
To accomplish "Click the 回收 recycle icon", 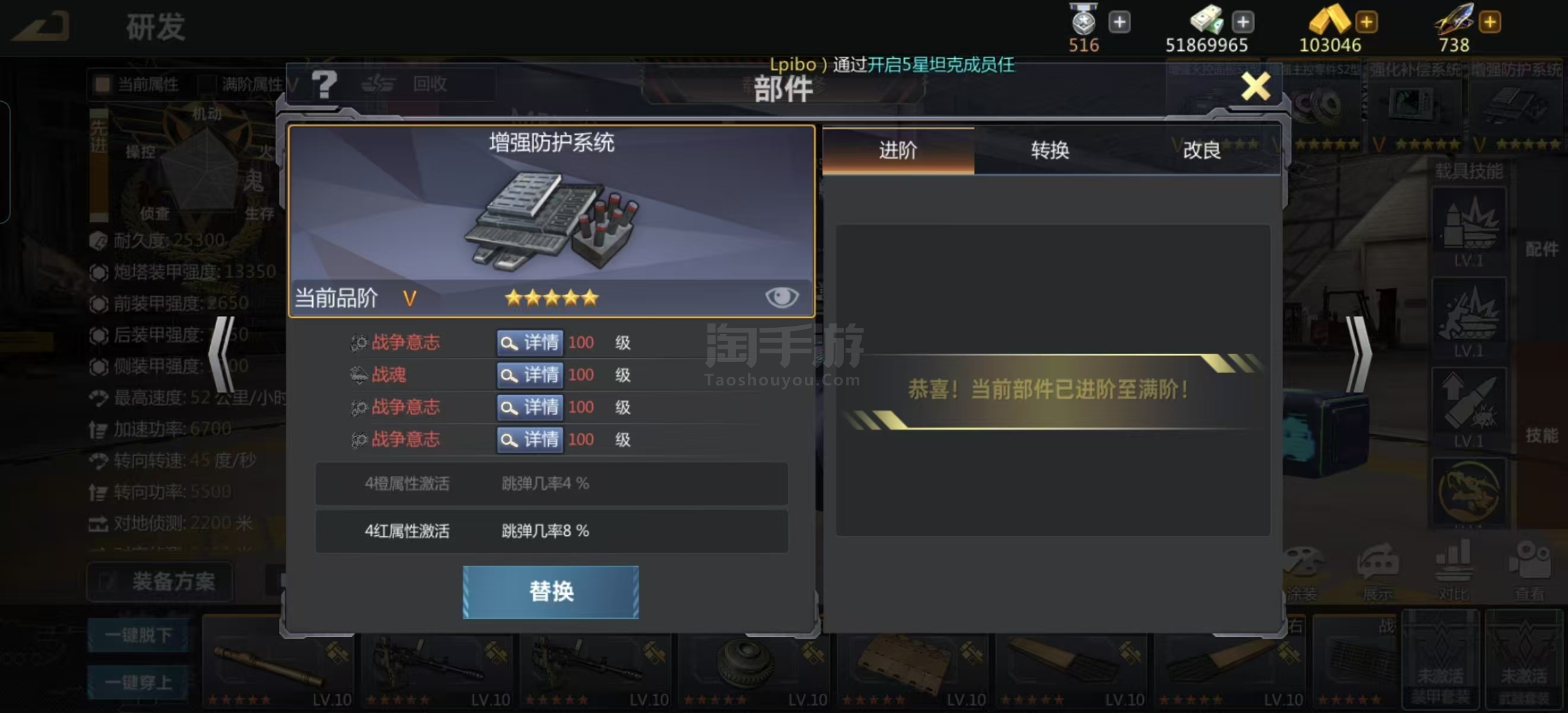I will click(377, 84).
